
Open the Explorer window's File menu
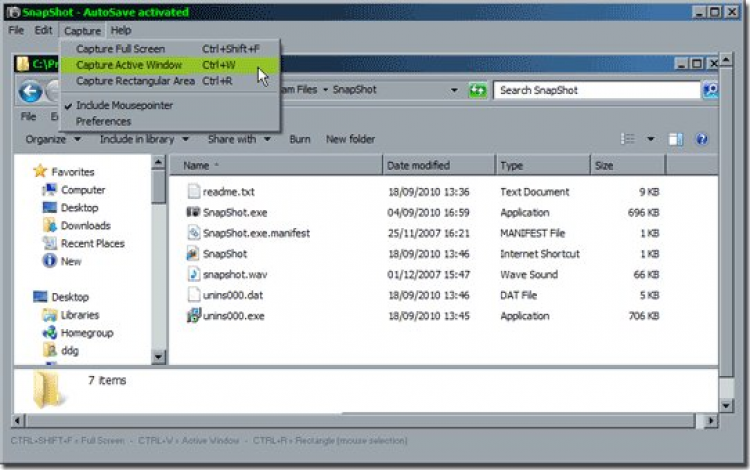pyautogui.click(x=28, y=116)
